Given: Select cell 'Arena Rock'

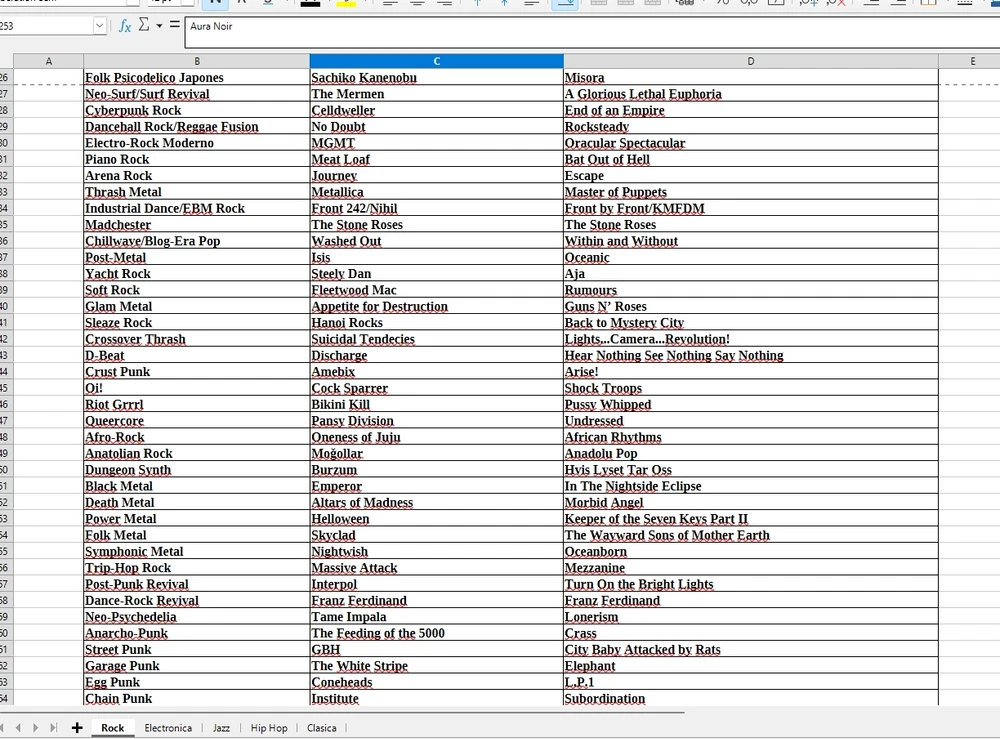Looking at the screenshot, I should coord(196,175).
